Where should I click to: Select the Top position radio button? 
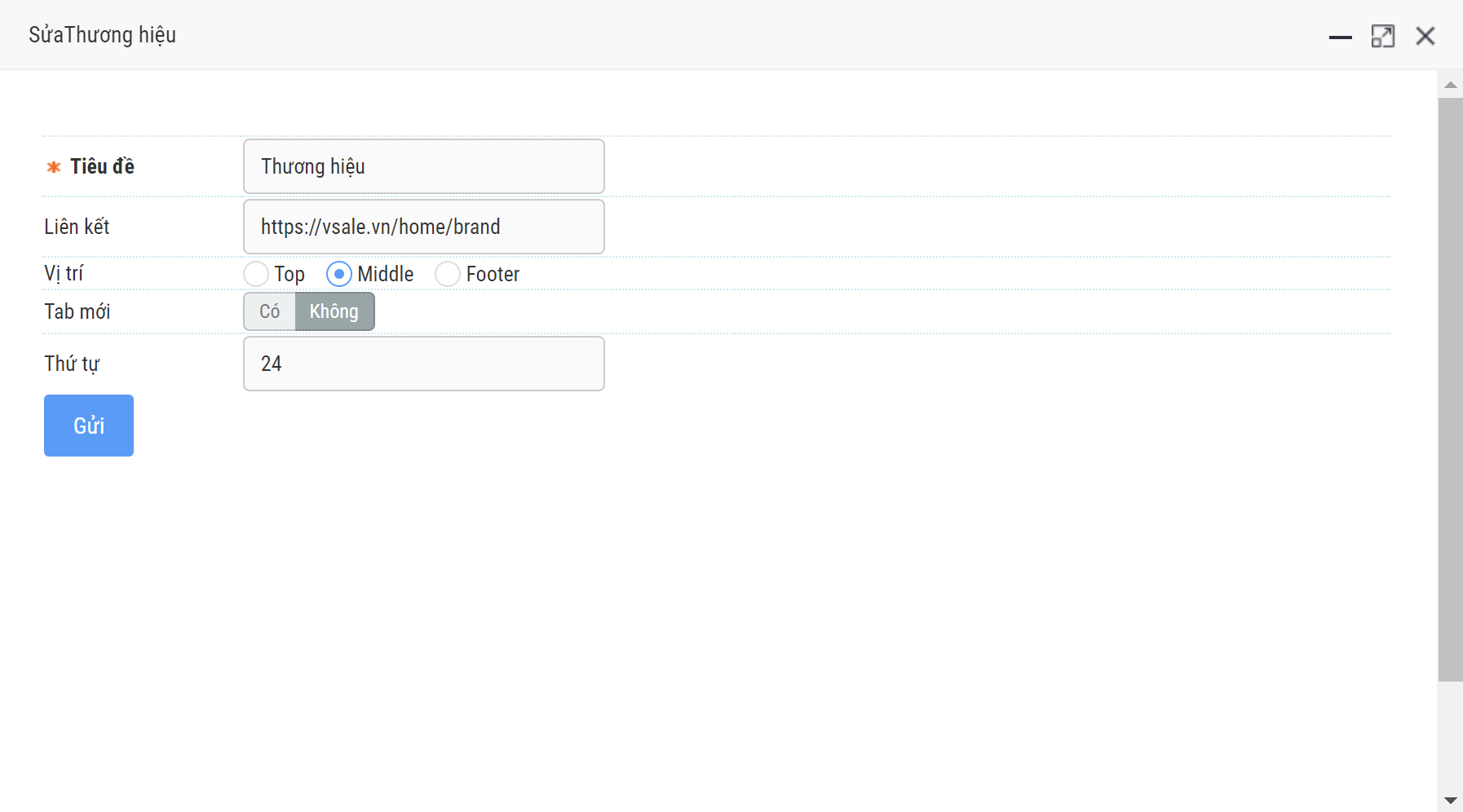[256, 274]
